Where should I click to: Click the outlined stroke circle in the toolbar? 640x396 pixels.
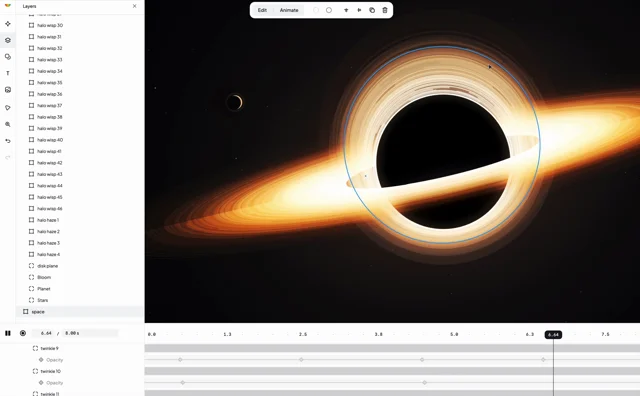click(x=329, y=10)
